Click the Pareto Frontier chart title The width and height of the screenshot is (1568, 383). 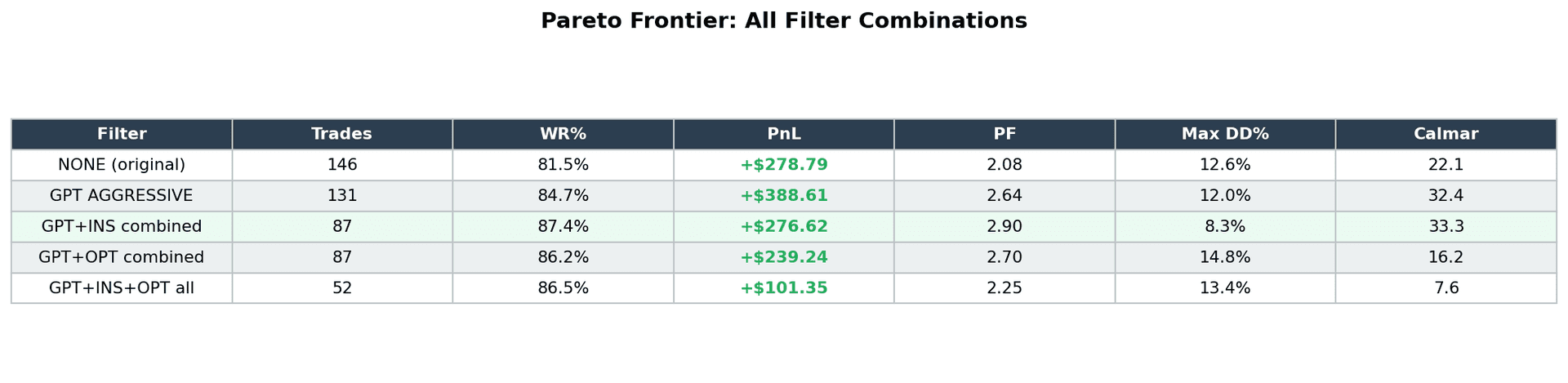783,21
